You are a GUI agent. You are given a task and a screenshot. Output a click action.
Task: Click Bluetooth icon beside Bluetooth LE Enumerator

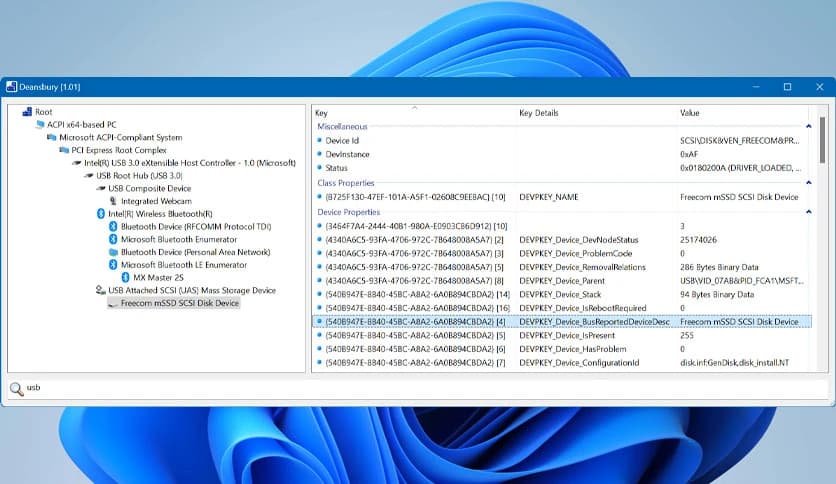point(113,265)
